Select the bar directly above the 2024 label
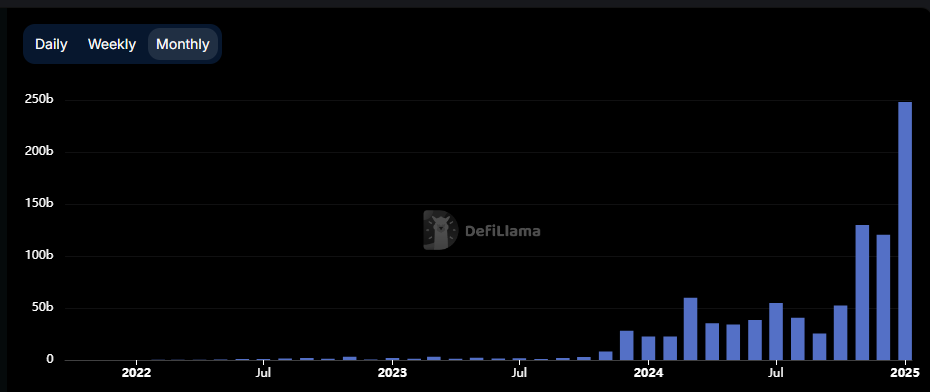The image size is (930, 392). 648,348
